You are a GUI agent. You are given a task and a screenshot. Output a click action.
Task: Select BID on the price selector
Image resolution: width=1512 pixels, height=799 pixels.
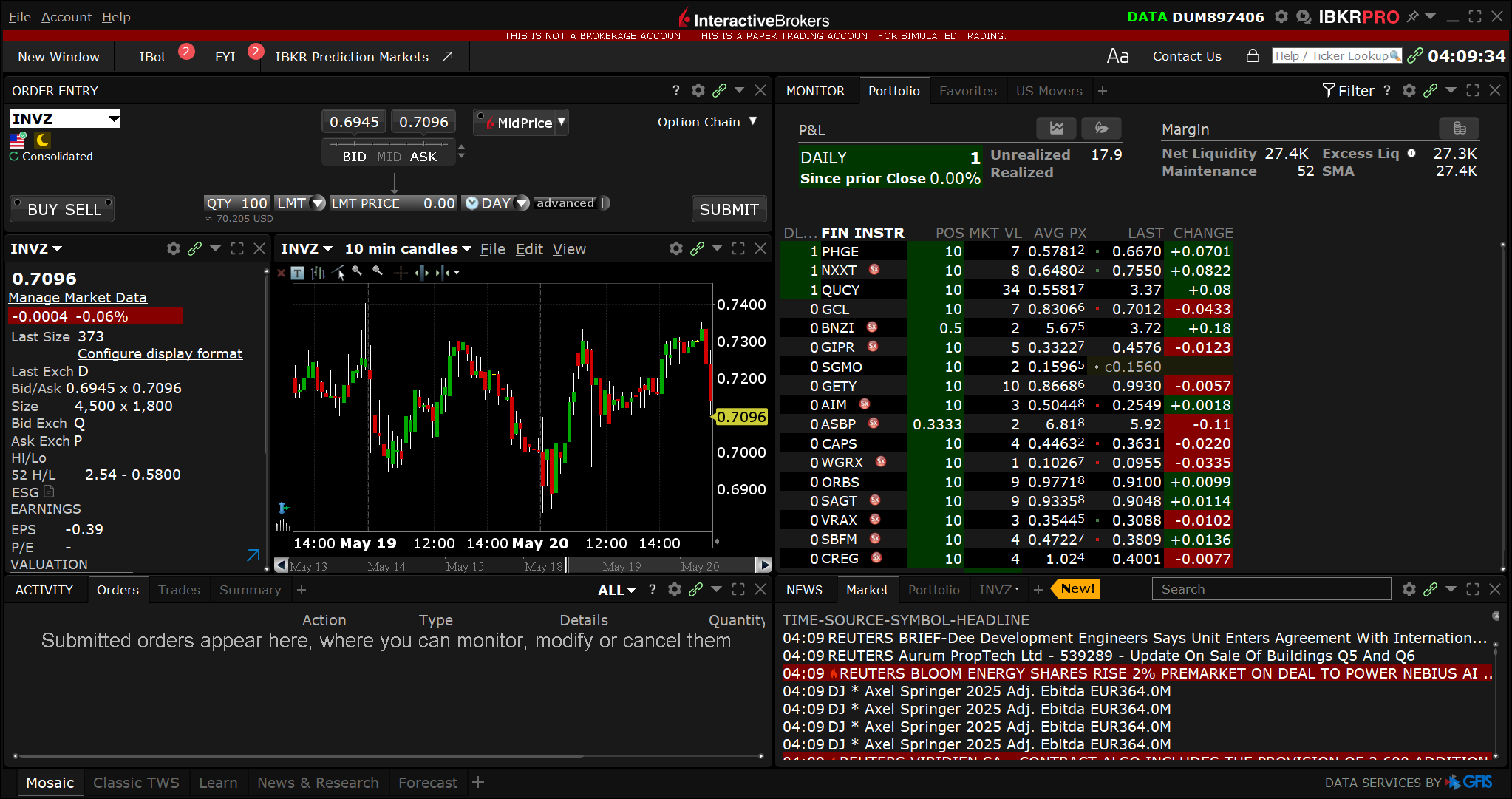(354, 157)
